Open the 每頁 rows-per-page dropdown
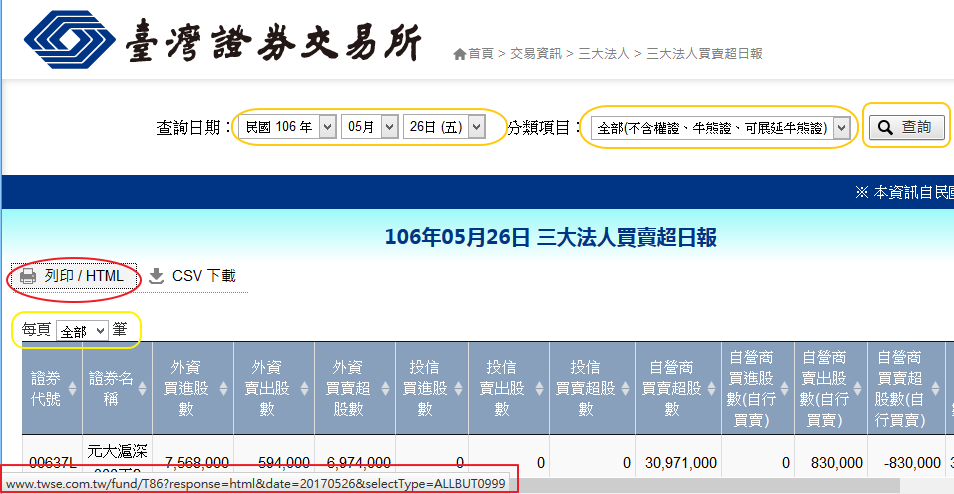Screen dimensions: 954x494 (x=82, y=331)
